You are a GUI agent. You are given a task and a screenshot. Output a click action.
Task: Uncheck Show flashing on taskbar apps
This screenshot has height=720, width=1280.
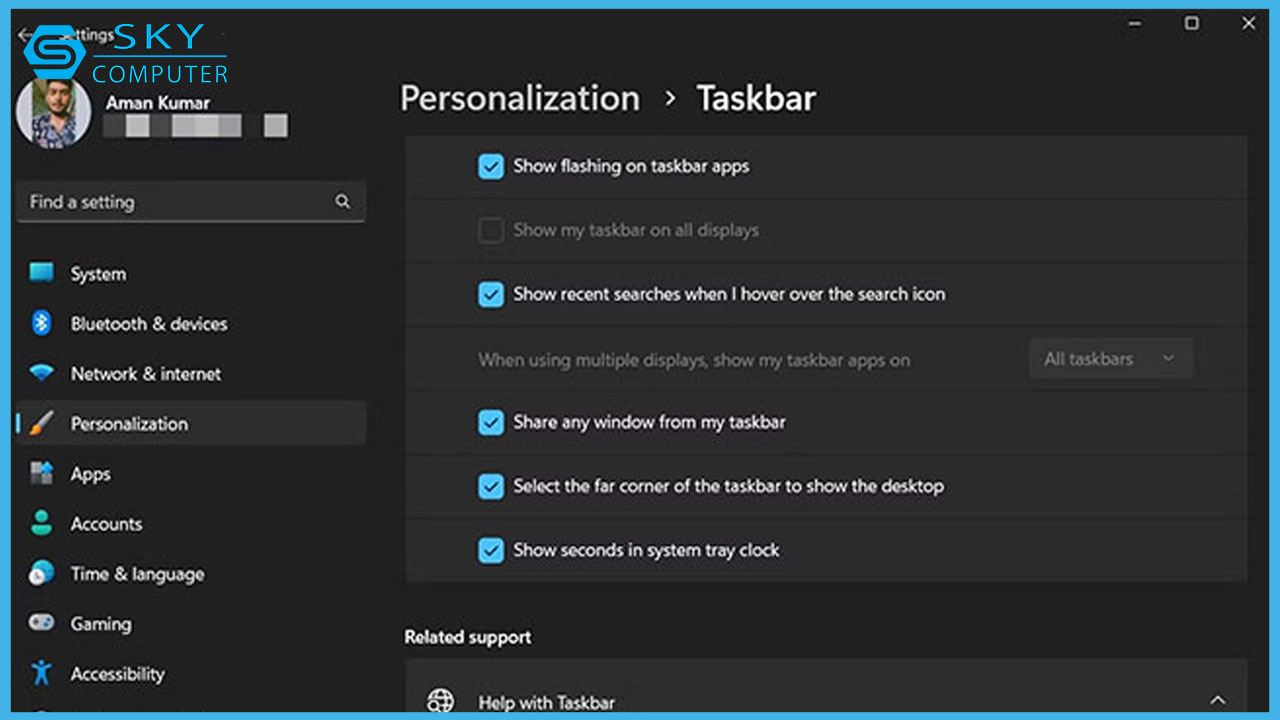coord(490,166)
